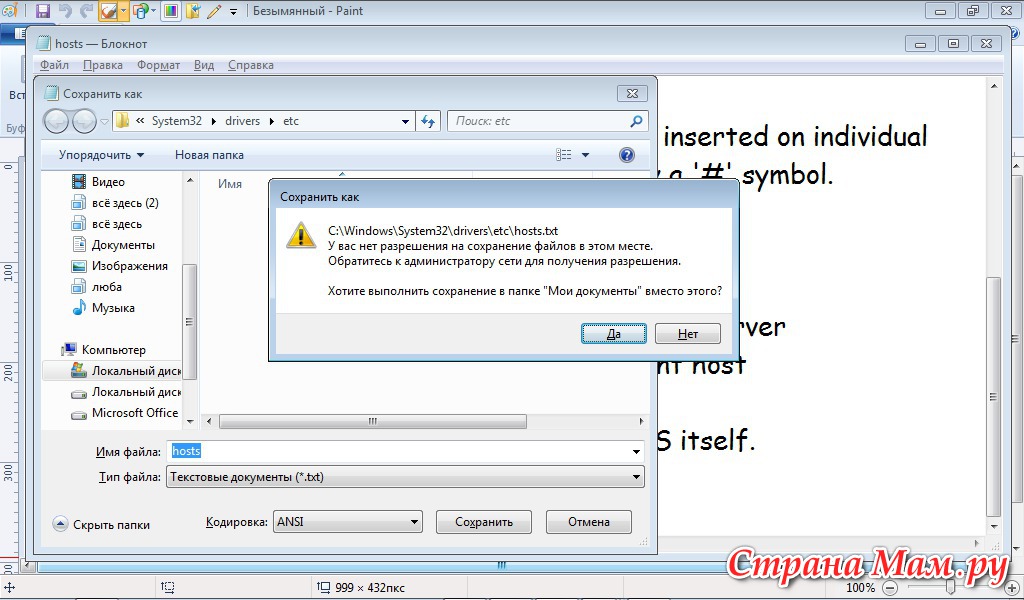Click the Redo arrow in Paint toolbar
Image resolution: width=1024 pixels, height=600 pixels.
click(86, 10)
